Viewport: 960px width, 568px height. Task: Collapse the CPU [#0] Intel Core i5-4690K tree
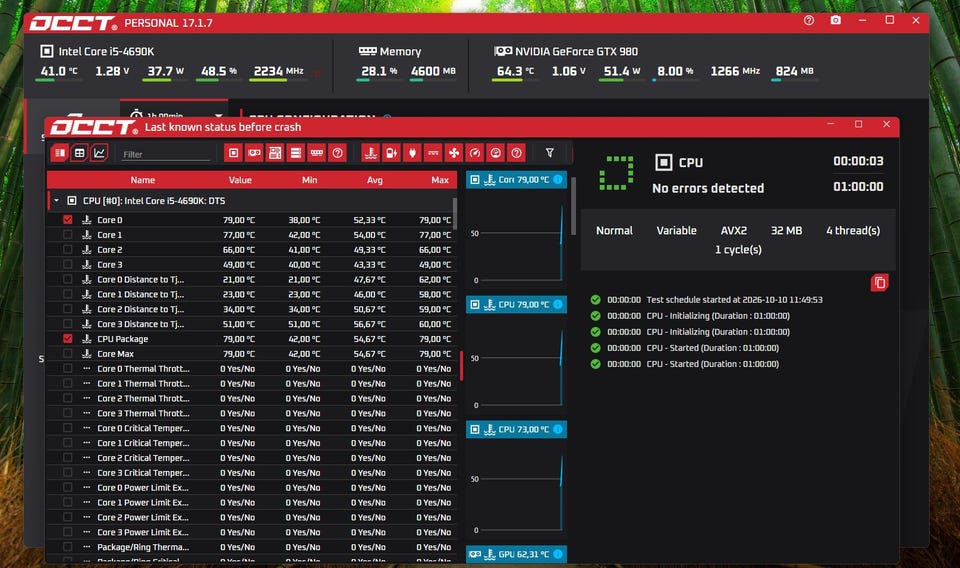[x=56, y=201]
